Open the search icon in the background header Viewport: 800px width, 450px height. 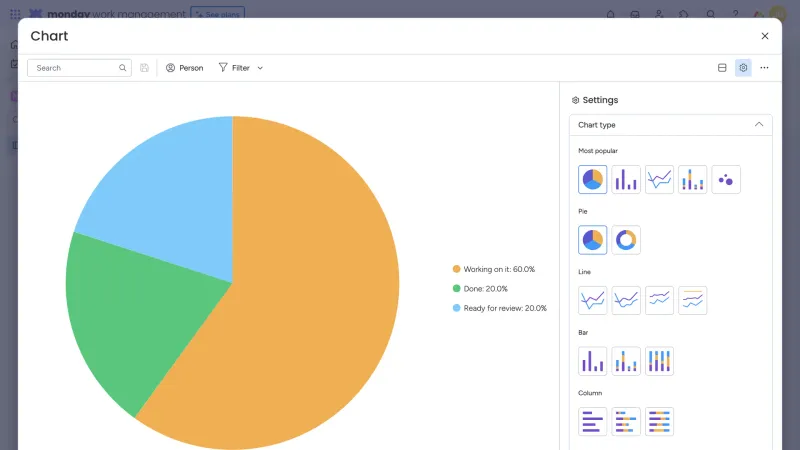pos(710,14)
